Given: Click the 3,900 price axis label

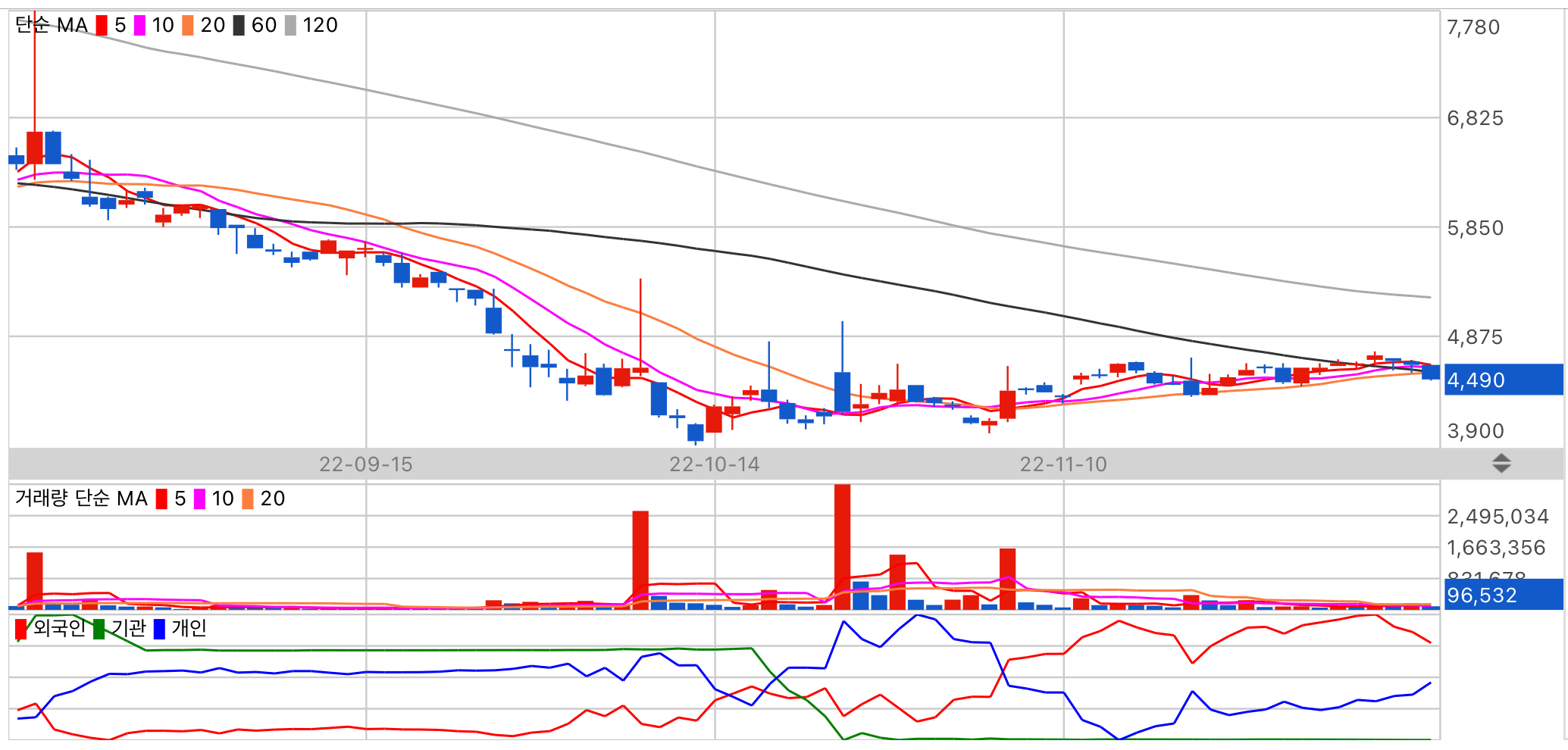Looking at the screenshot, I should pyautogui.click(x=1475, y=431).
